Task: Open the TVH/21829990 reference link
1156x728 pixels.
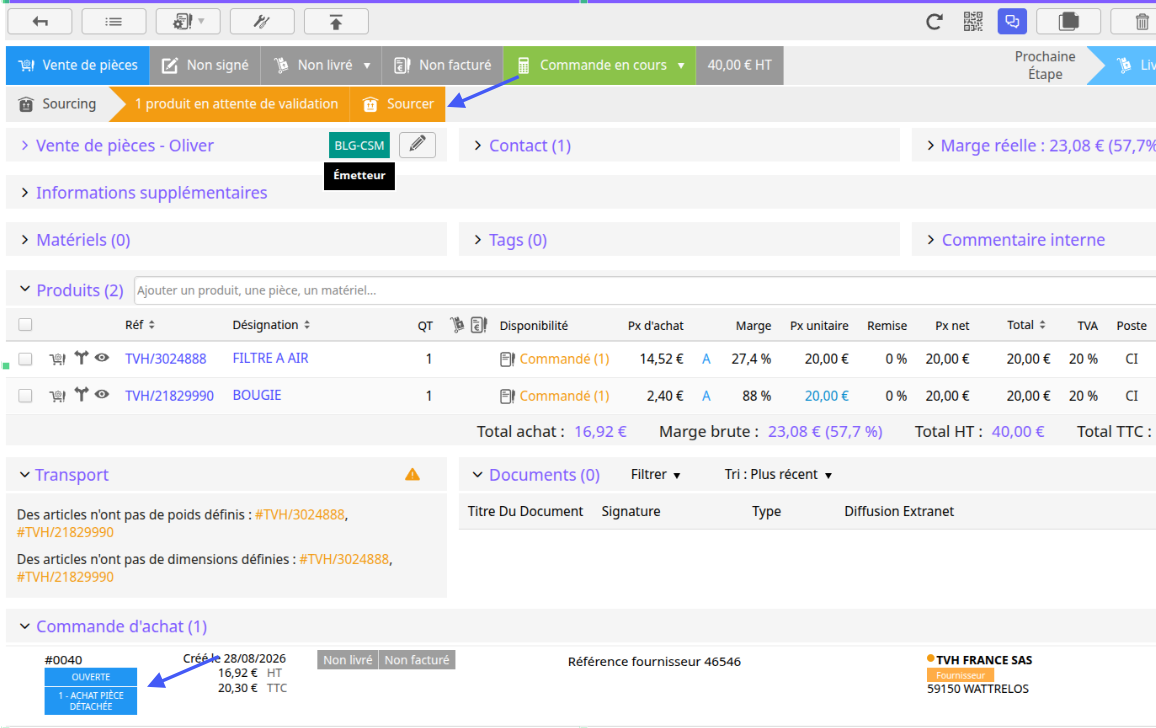Action: click(169, 396)
